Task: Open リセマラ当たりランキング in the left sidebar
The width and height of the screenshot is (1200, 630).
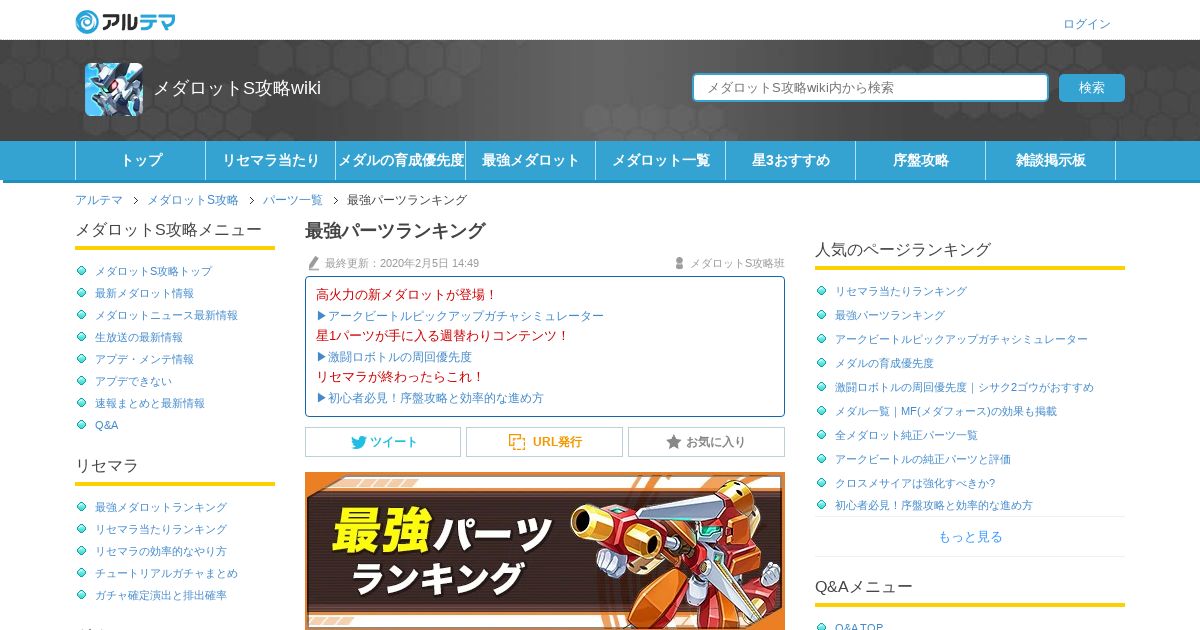Action: pyautogui.click(x=161, y=529)
